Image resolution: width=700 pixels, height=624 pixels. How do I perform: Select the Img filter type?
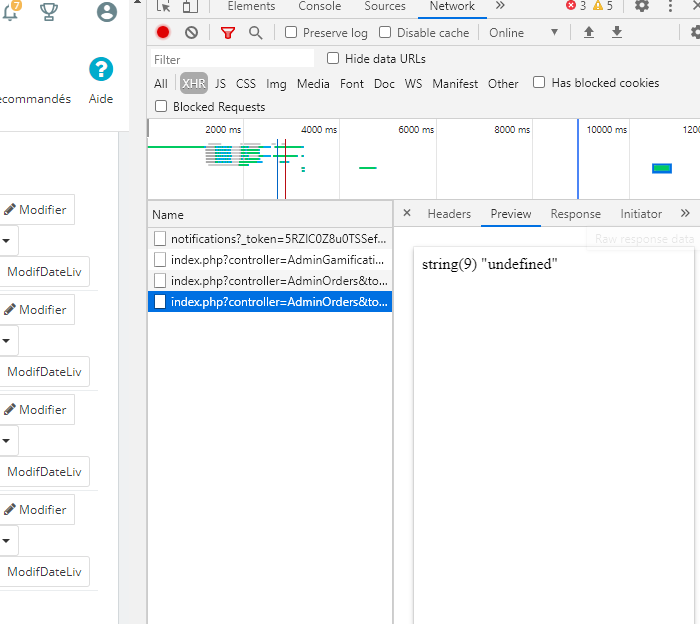coord(276,83)
